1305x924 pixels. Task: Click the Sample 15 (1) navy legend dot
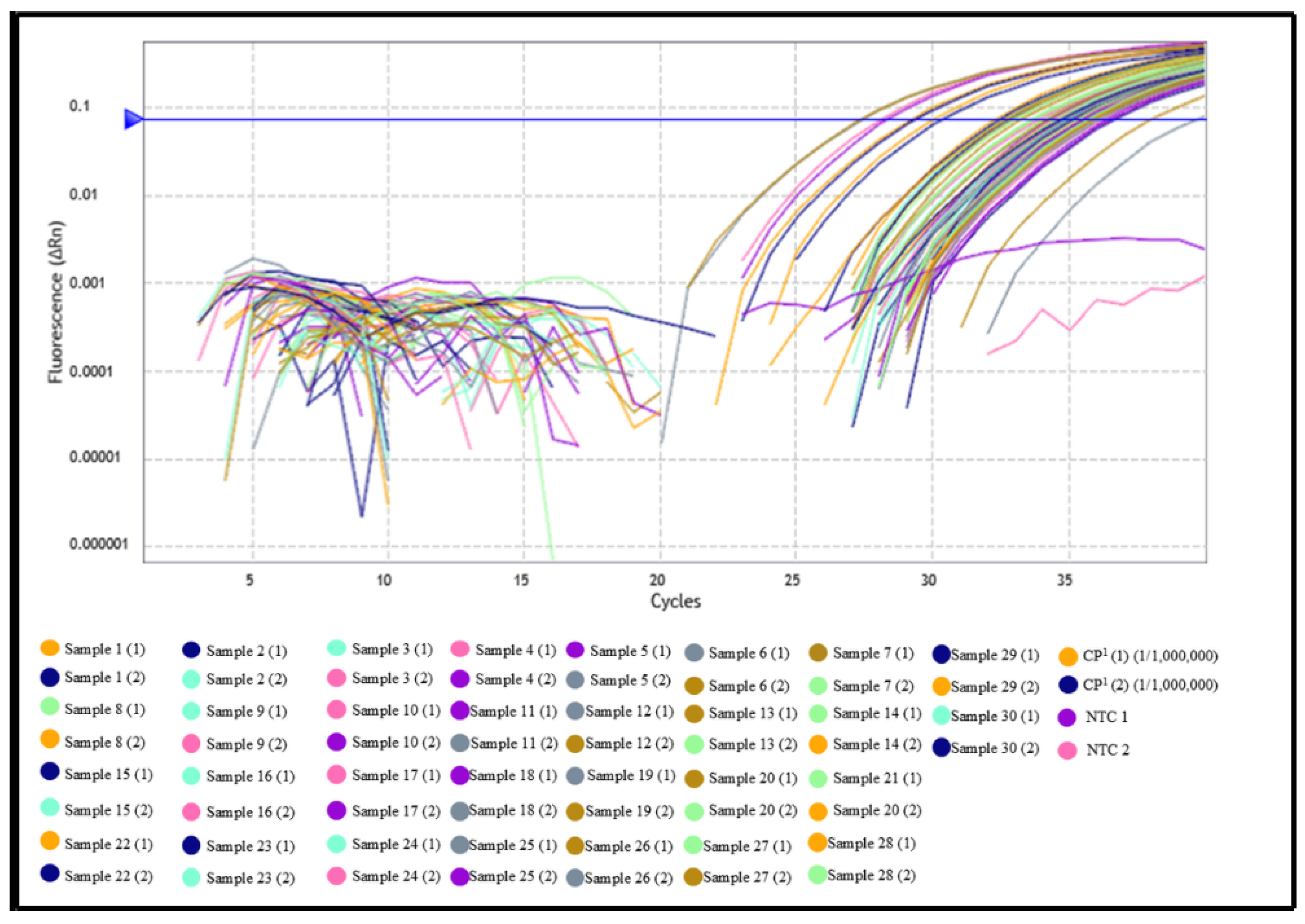(50, 771)
